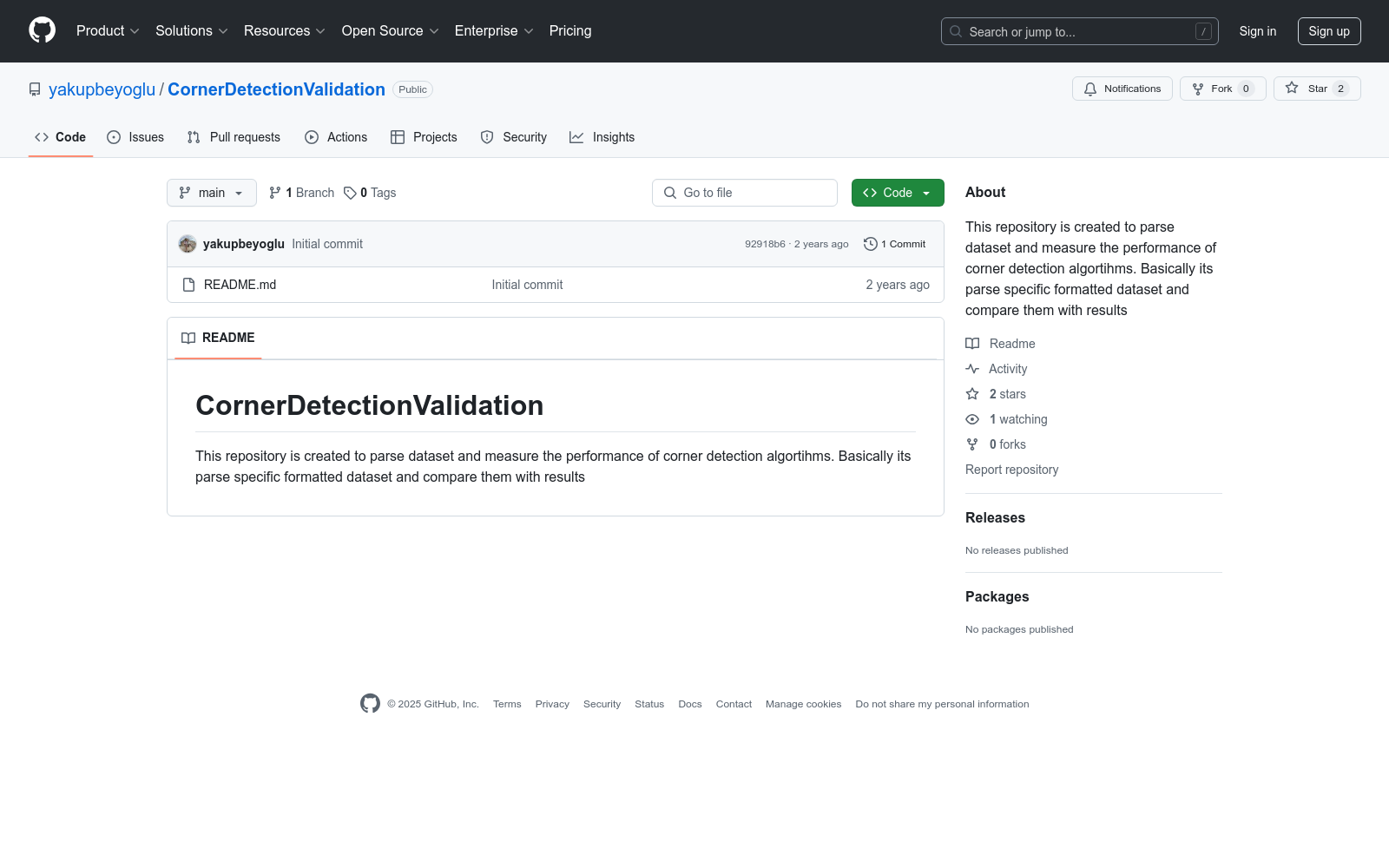View the 0 Tags link
The image size is (1389, 868).
370,193
